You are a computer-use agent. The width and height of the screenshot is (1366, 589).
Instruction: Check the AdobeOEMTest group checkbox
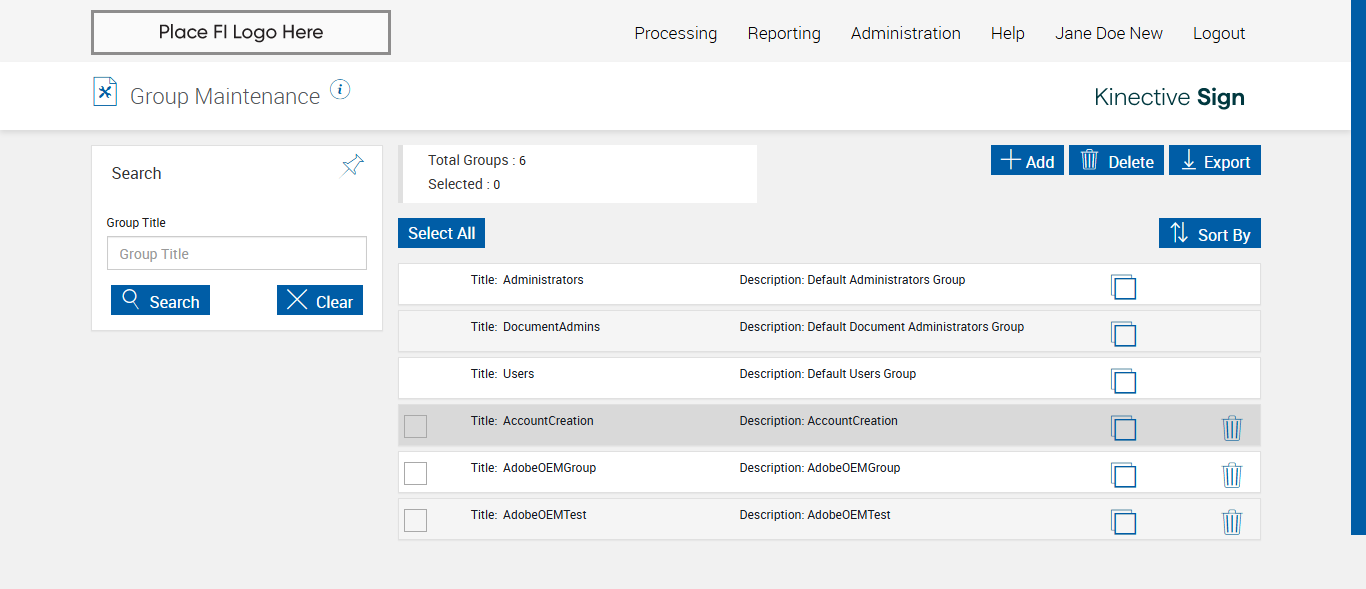pos(415,520)
